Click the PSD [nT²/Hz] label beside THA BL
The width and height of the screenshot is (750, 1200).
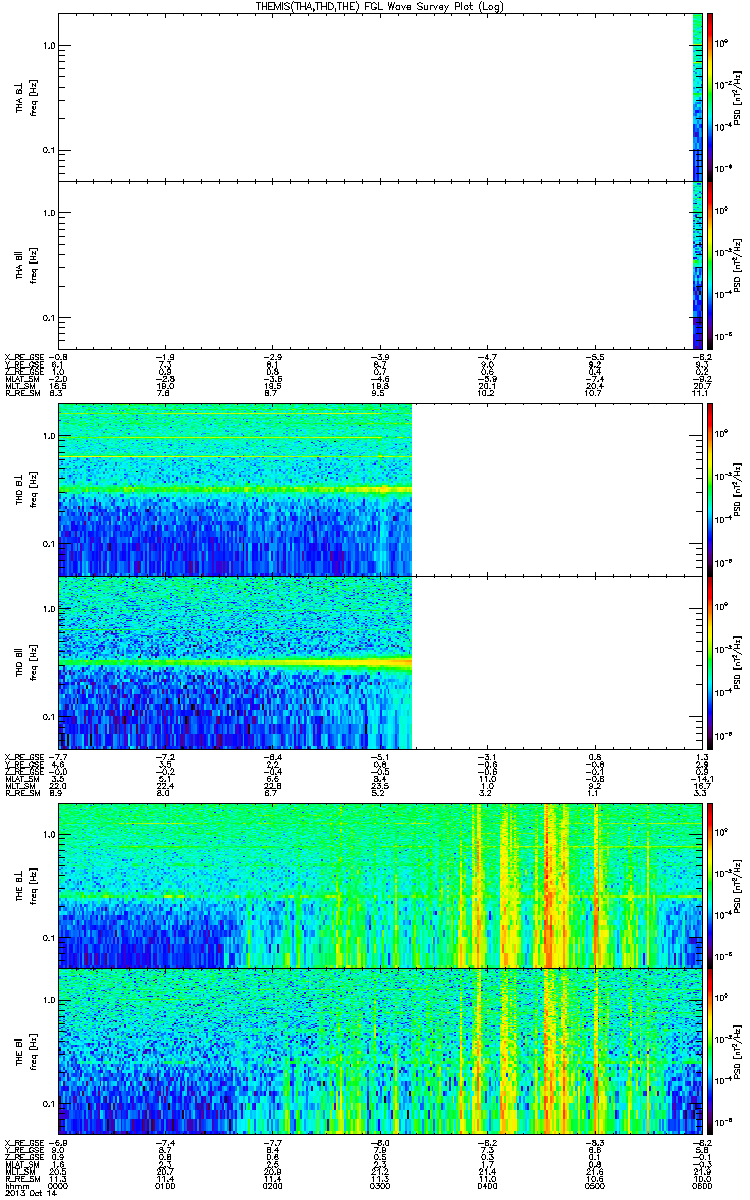point(736,96)
